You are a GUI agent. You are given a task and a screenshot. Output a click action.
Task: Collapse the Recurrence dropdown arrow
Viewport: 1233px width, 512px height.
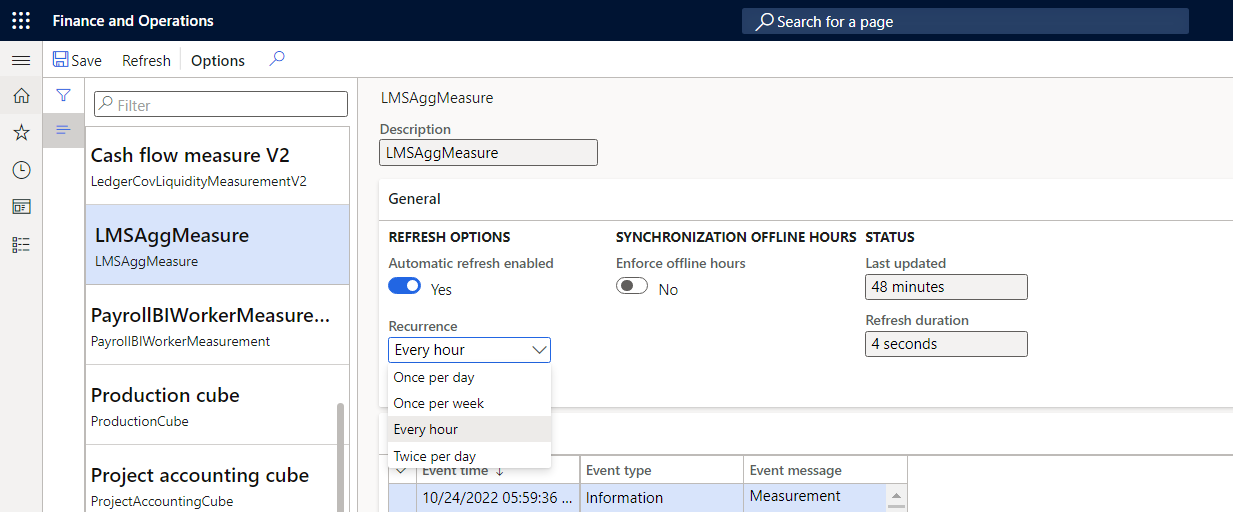click(x=539, y=350)
